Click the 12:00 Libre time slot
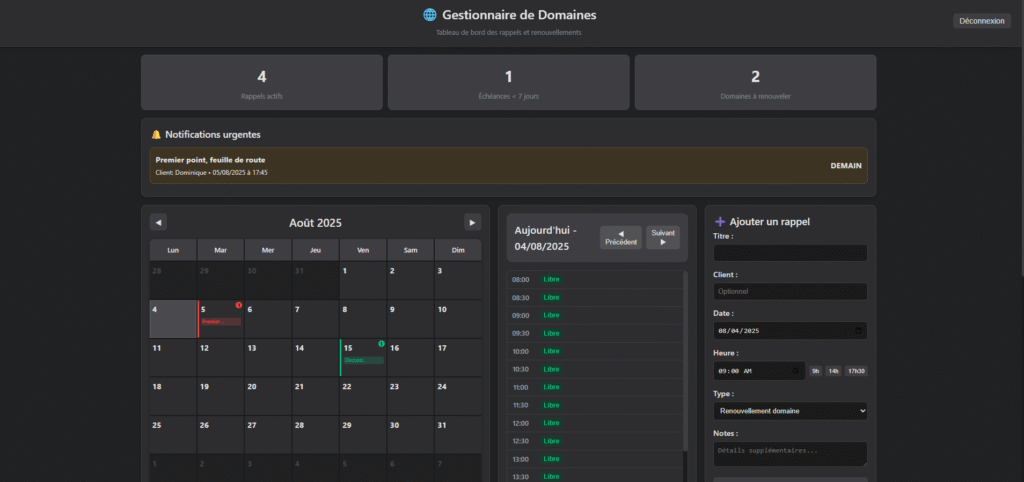The height and width of the screenshot is (482, 1024). (595, 423)
